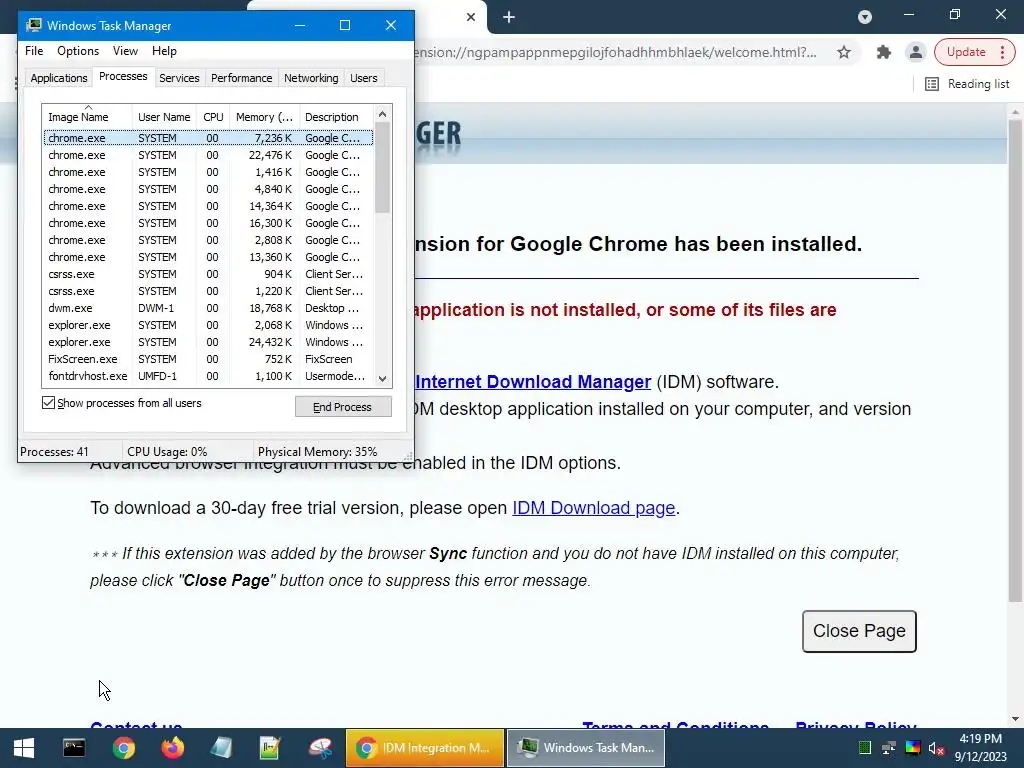1024x768 pixels.
Task: Open Google Chrome pinned taskbar icon
Action: pos(123,748)
